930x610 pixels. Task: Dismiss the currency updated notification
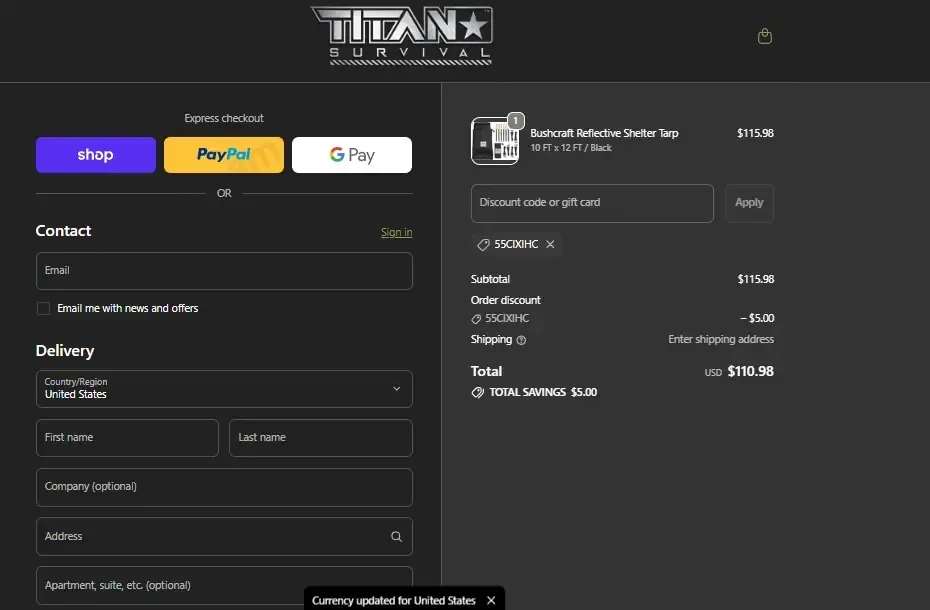pos(491,601)
